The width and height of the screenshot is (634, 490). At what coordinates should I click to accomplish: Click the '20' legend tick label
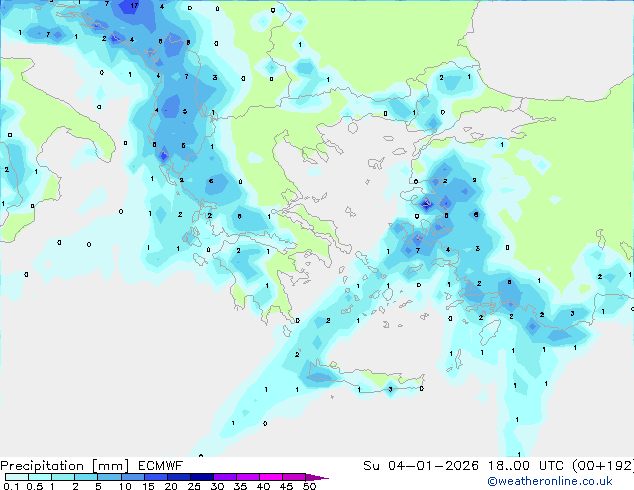pyautogui.click(x=171, y=486)
